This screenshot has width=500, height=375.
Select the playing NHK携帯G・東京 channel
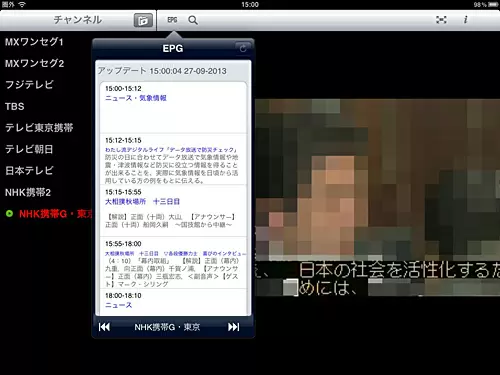49,214
